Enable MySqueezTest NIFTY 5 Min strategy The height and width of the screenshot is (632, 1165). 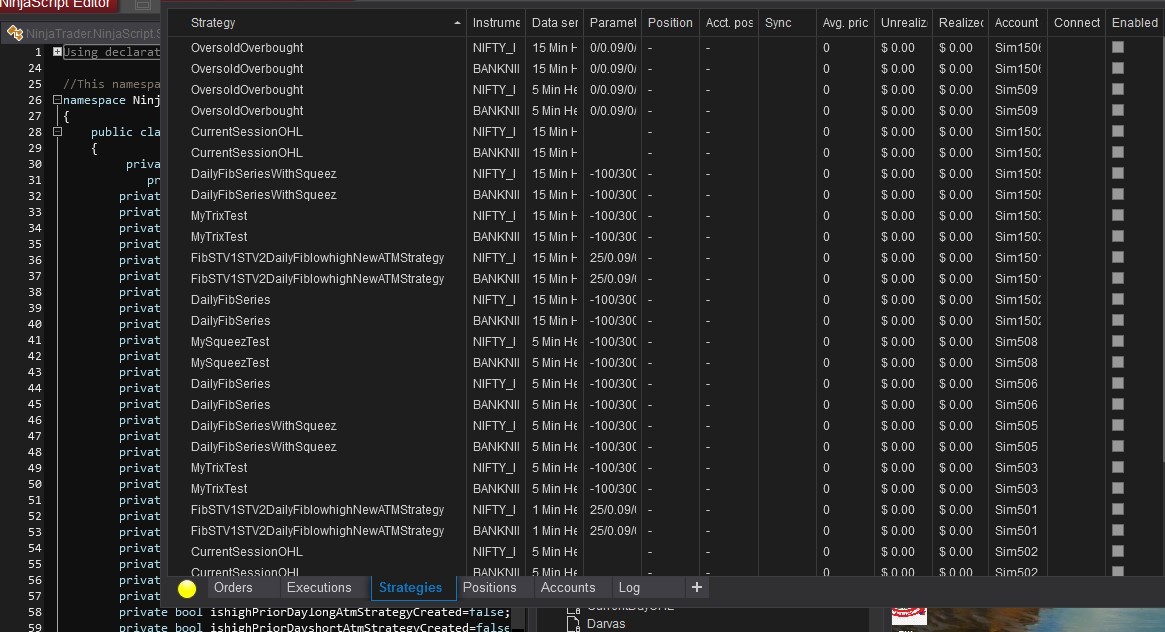click(x=1117, y=341)
